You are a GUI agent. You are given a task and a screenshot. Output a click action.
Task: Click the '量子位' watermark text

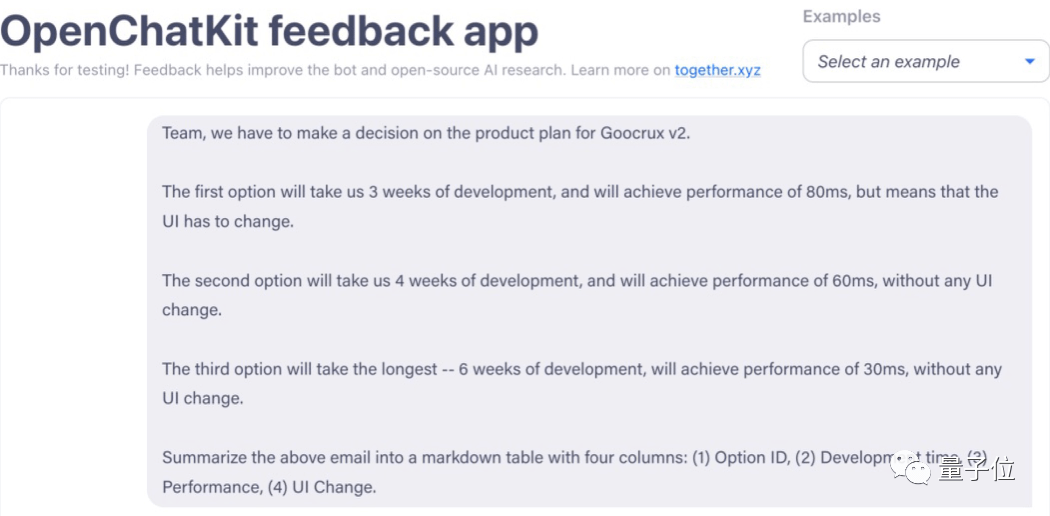(975, 470)
